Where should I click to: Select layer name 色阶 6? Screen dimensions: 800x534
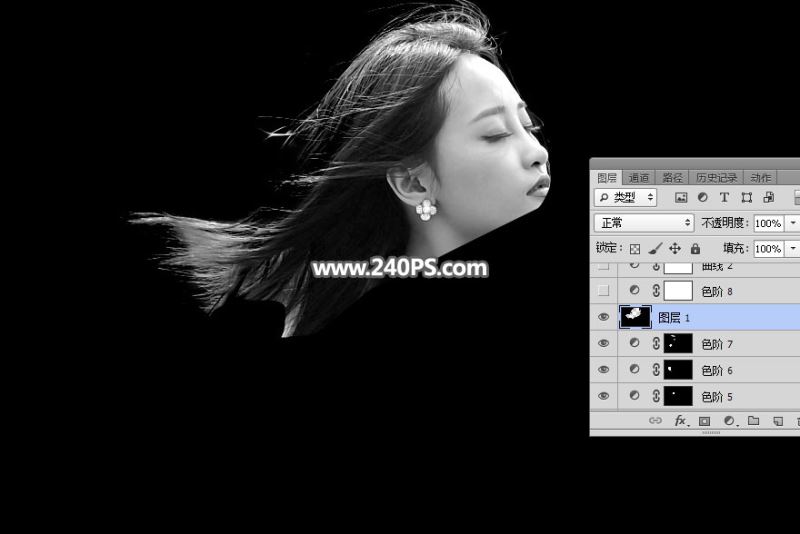pos(717,370)
